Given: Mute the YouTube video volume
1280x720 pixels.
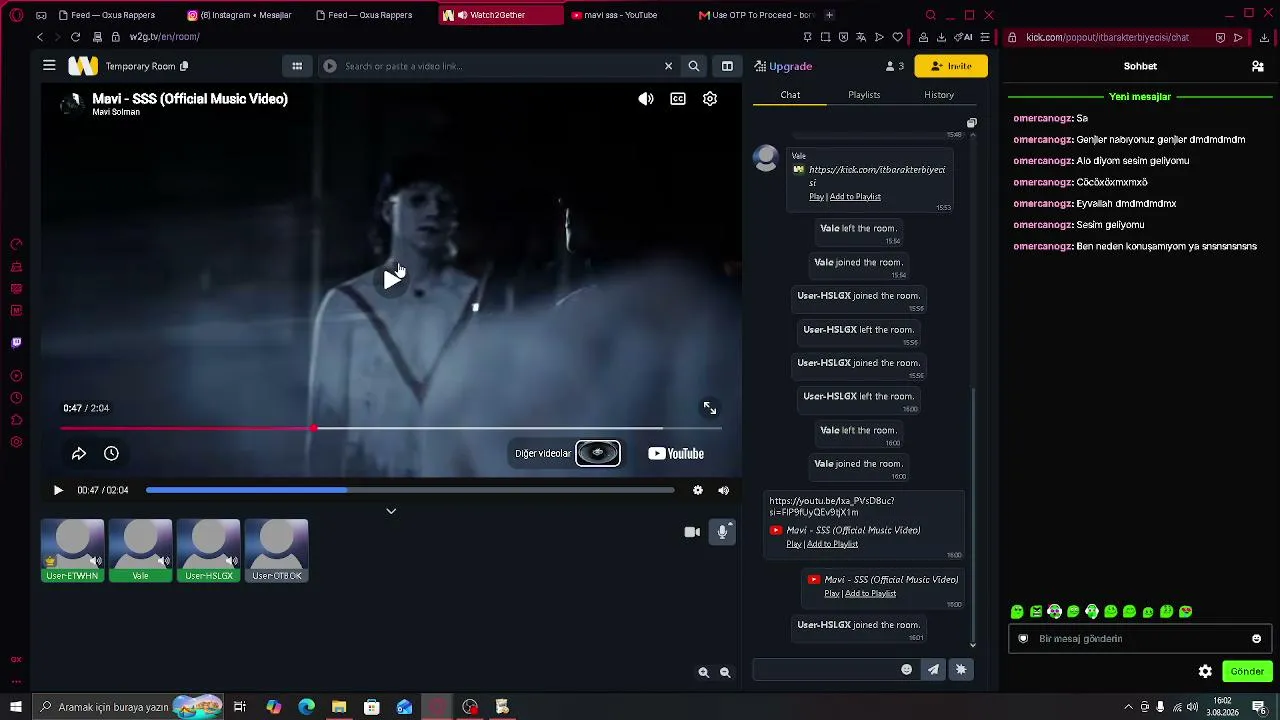Looking at the screenshot, I should (646, 99).
